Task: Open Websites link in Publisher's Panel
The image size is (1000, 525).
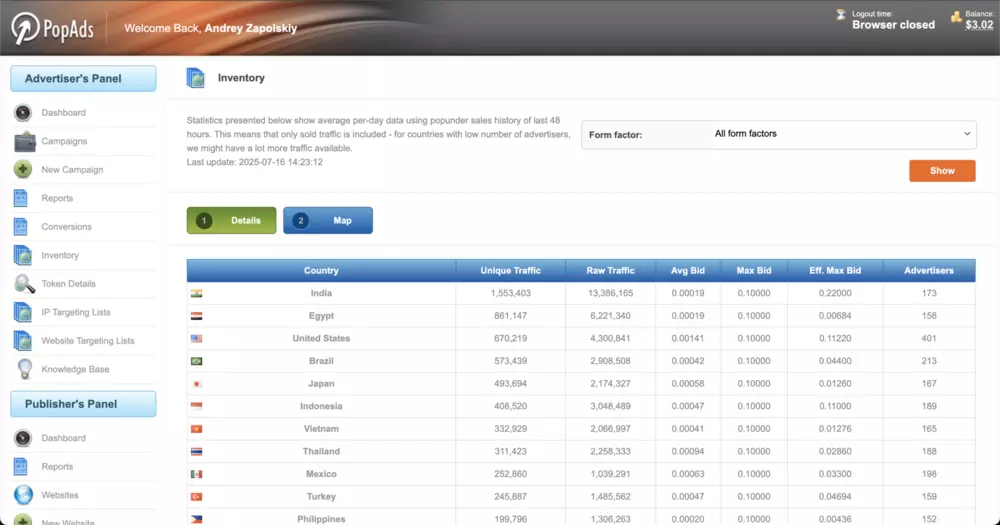Action: 60,495
